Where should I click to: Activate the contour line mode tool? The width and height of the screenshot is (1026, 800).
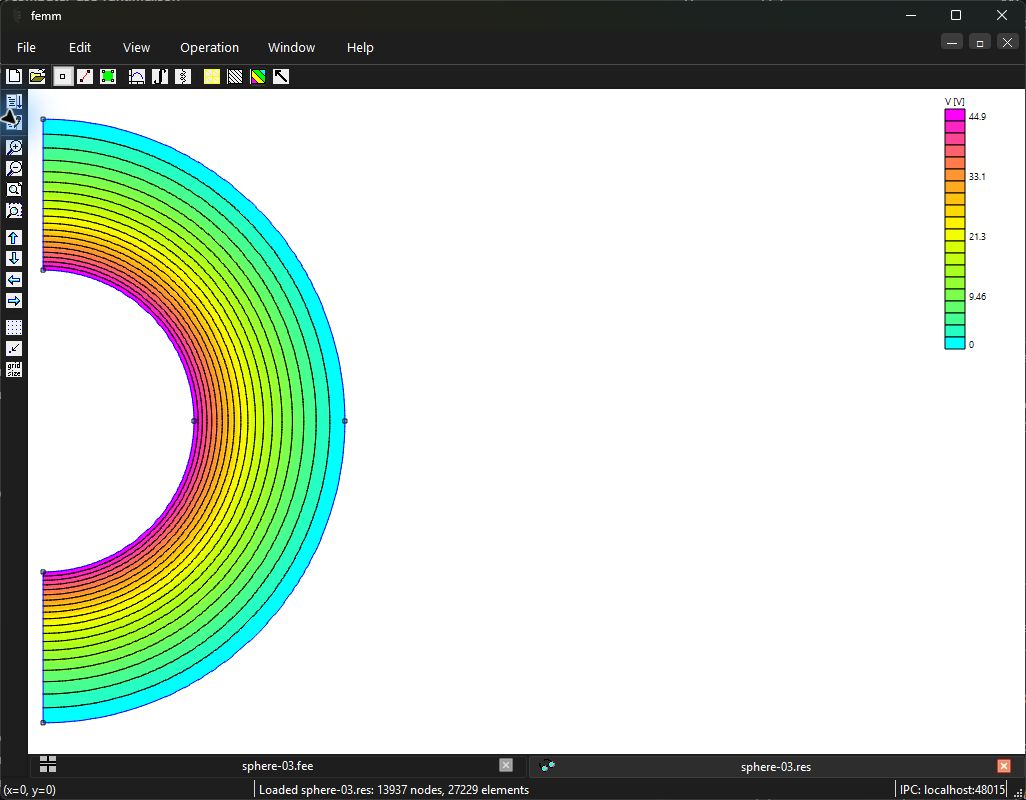pos(85,77)
